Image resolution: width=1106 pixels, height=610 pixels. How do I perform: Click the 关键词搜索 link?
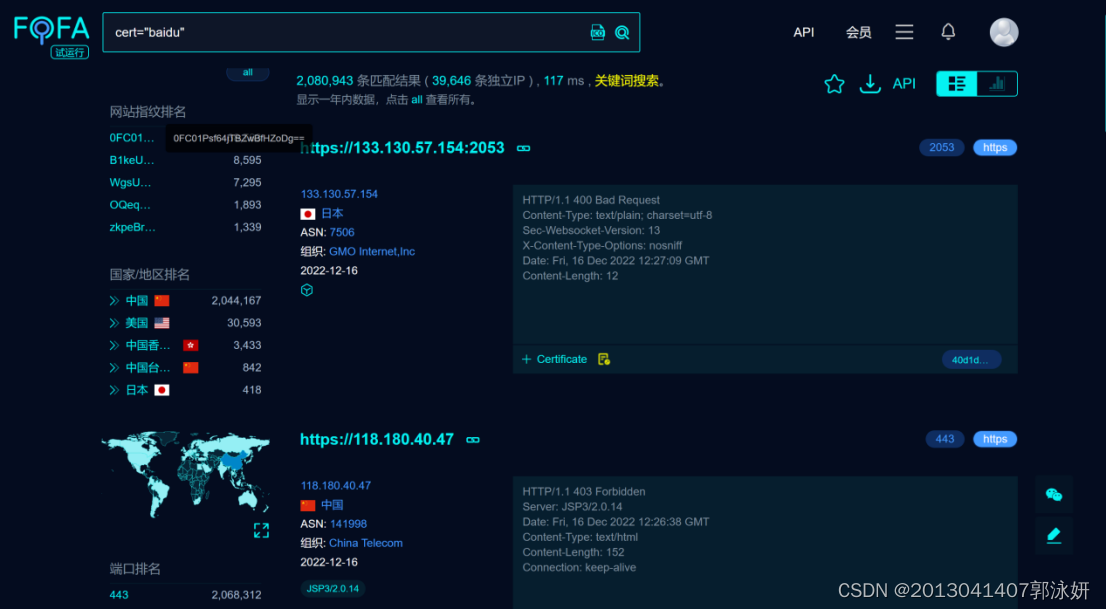pos(626,81)
